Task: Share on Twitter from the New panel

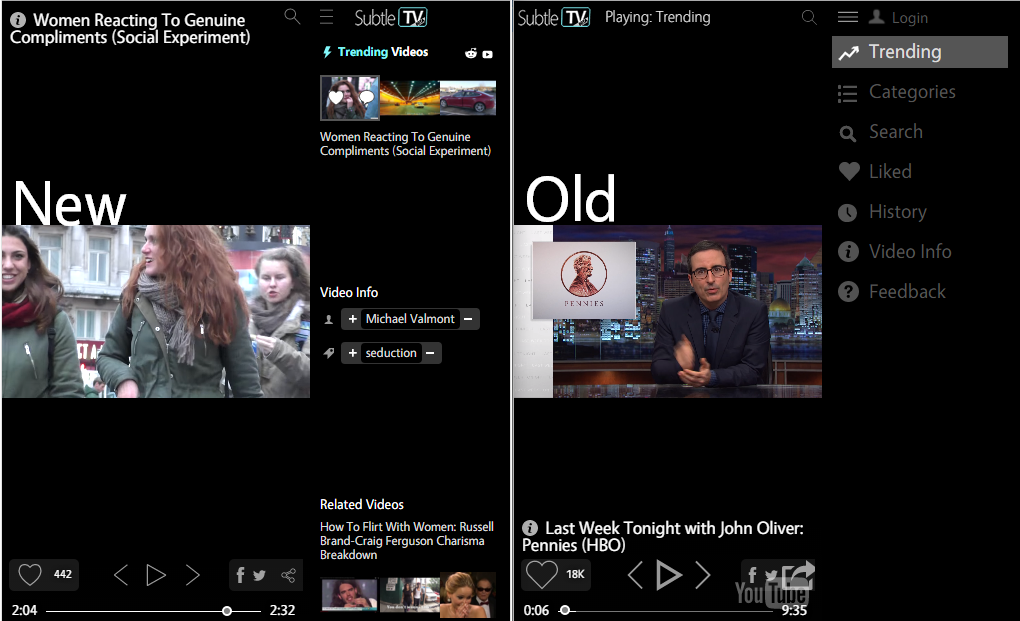Action: pos(260,575)
